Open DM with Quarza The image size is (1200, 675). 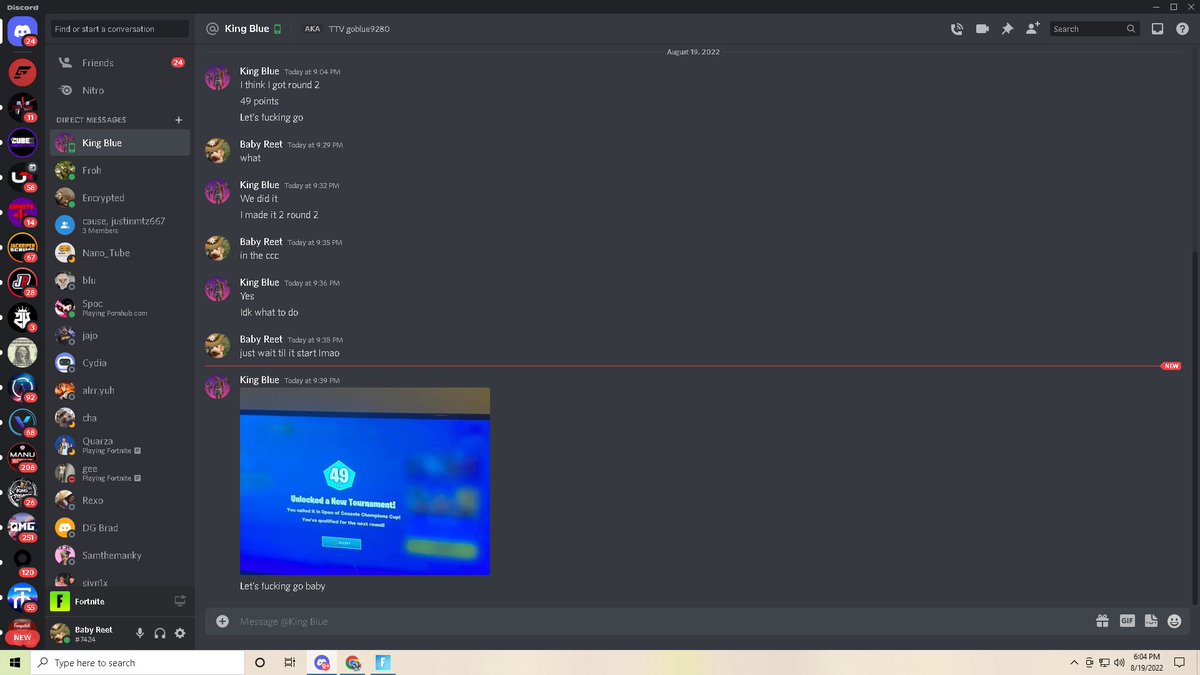120,445
